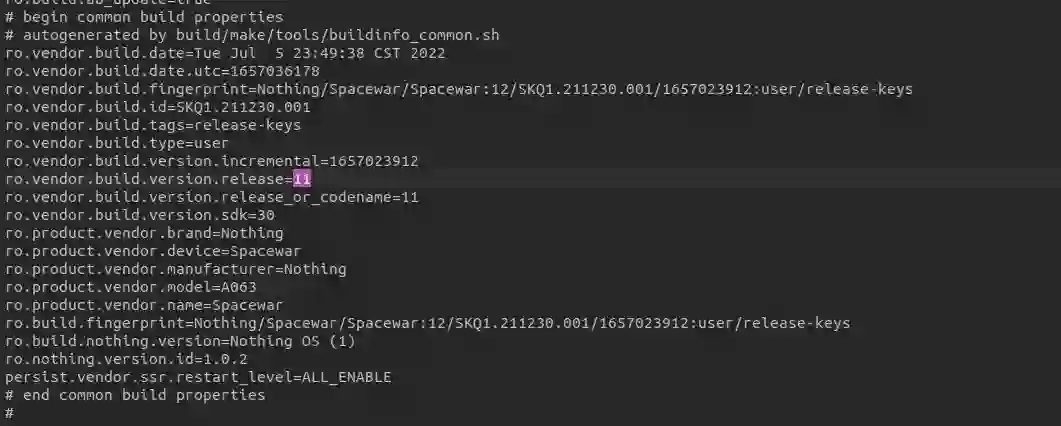Click the buildinfo_common.sh autogenerated comment line
The image size is (1061, 426).
[x=252, y=35]
